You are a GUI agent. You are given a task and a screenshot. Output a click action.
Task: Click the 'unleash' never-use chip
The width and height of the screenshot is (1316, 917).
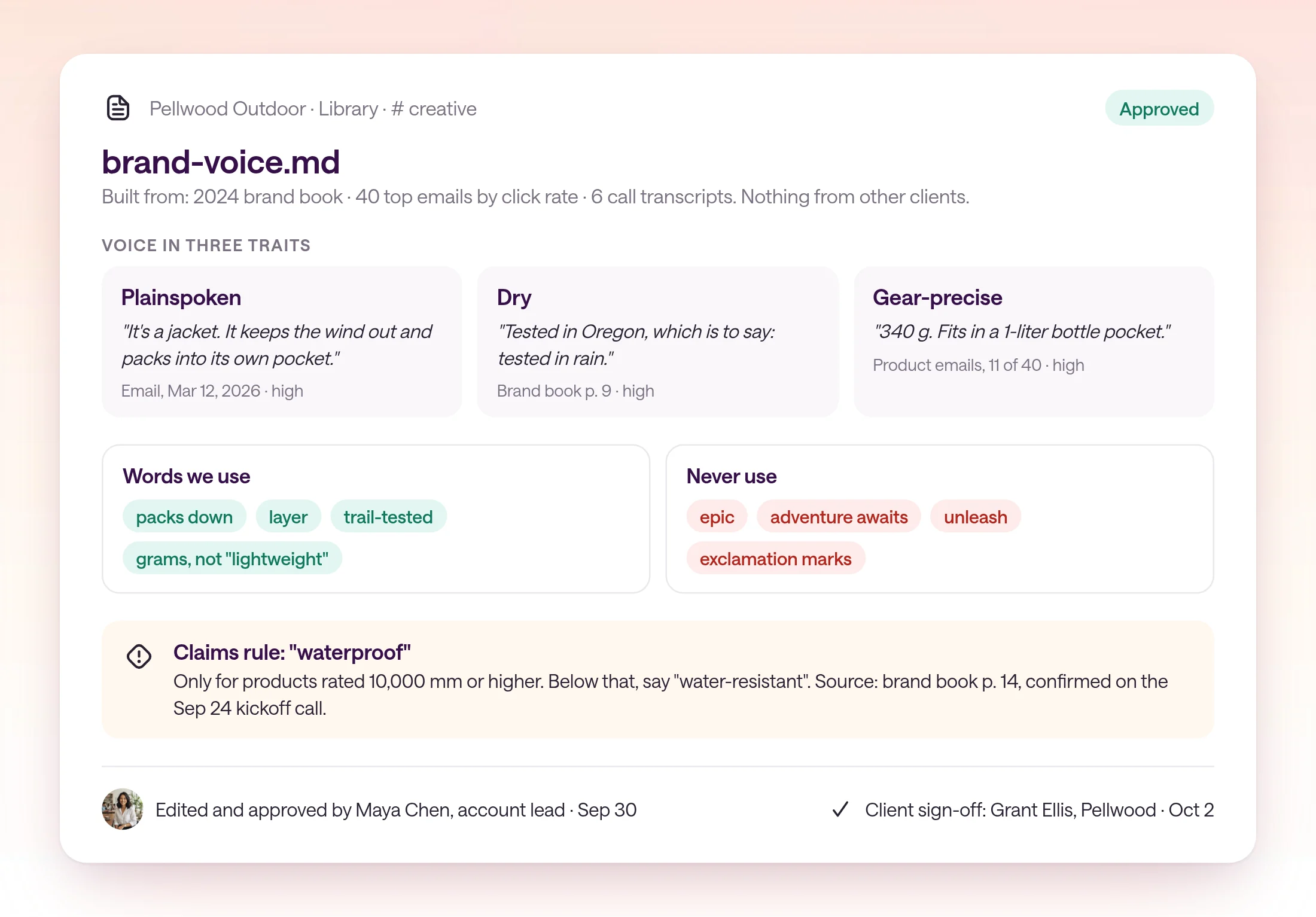[x=976, y=516]
